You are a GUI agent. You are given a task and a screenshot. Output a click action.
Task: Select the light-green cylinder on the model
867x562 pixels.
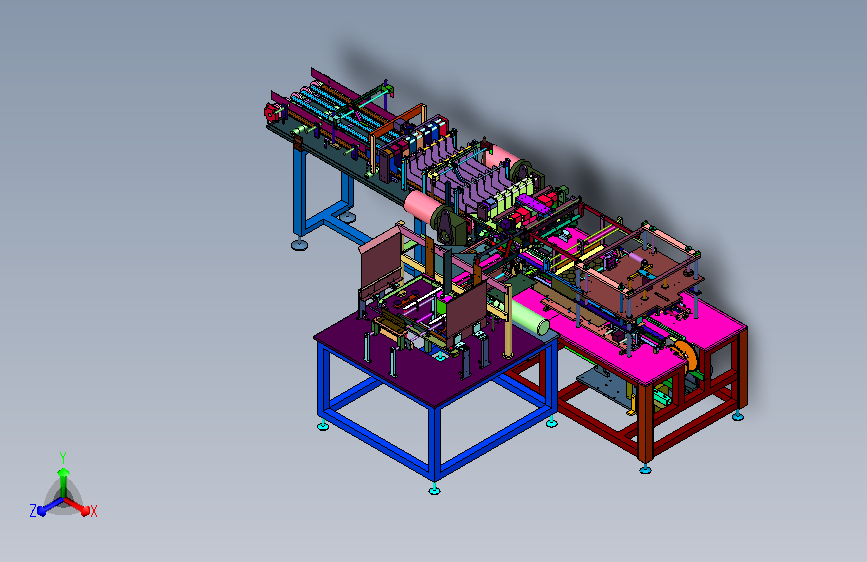[x=530, y=318]
